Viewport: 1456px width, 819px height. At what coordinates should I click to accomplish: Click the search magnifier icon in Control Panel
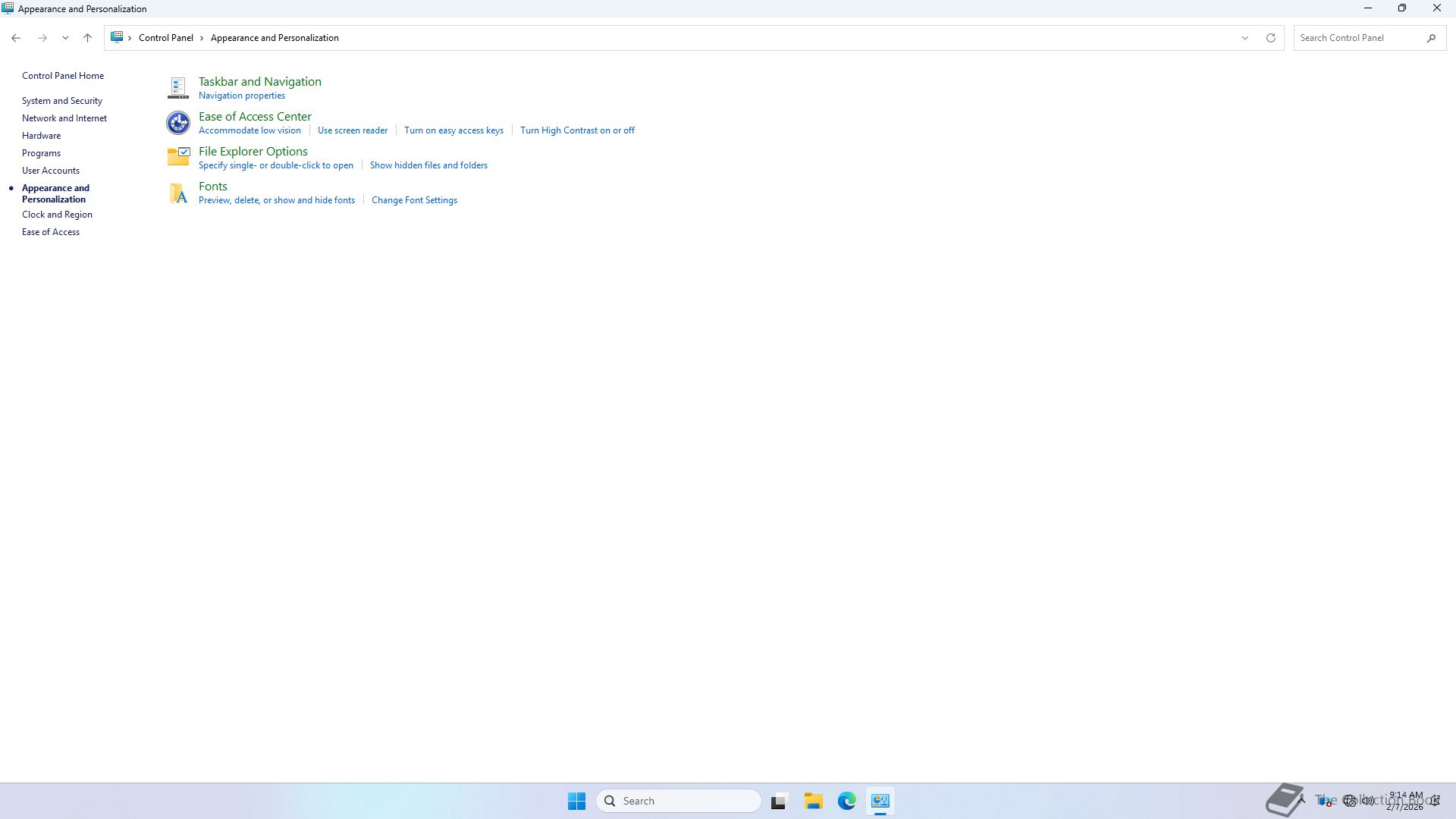click(1431, 38)
